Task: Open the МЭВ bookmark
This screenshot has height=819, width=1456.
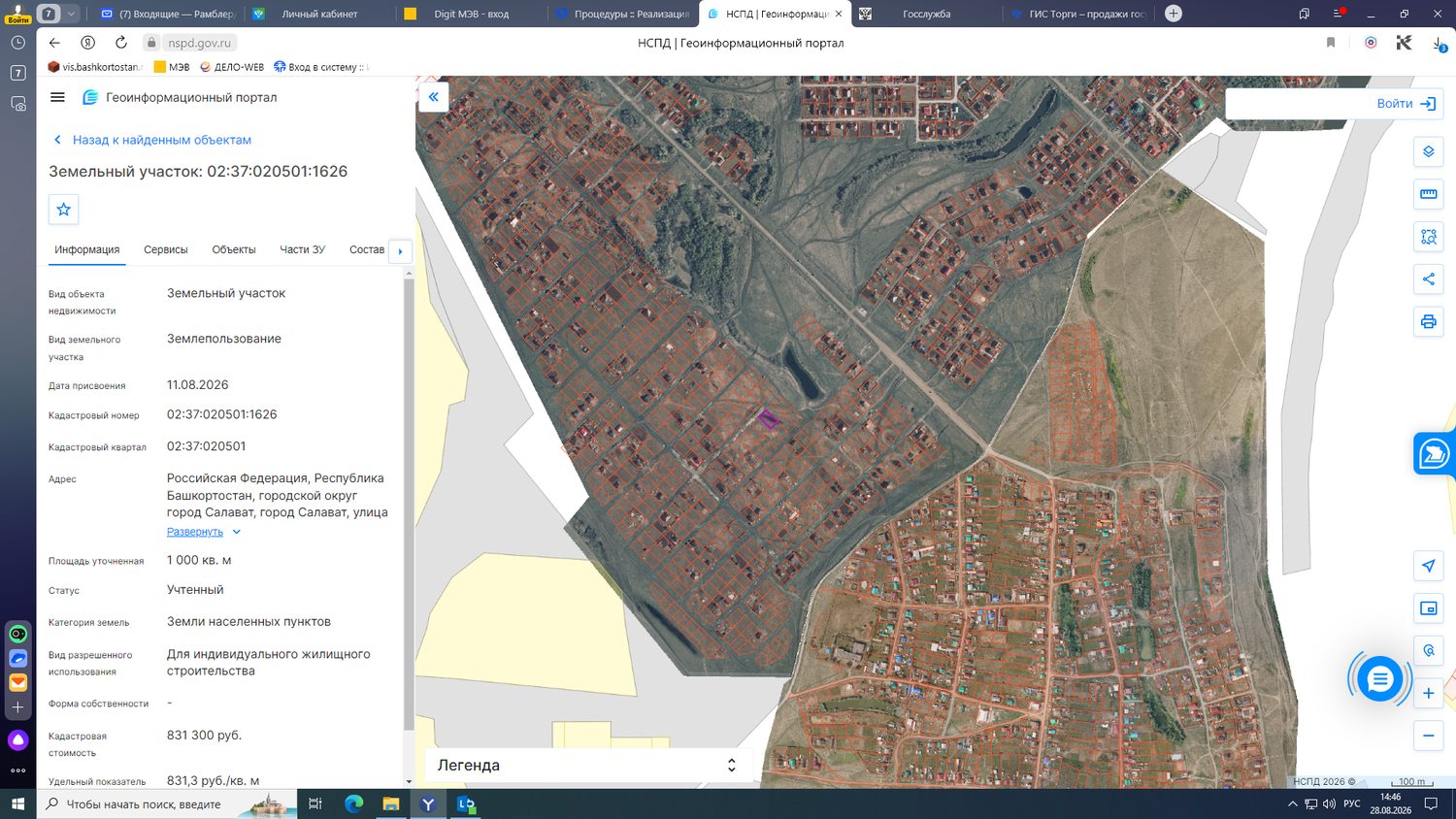Action: click(172, 67)
